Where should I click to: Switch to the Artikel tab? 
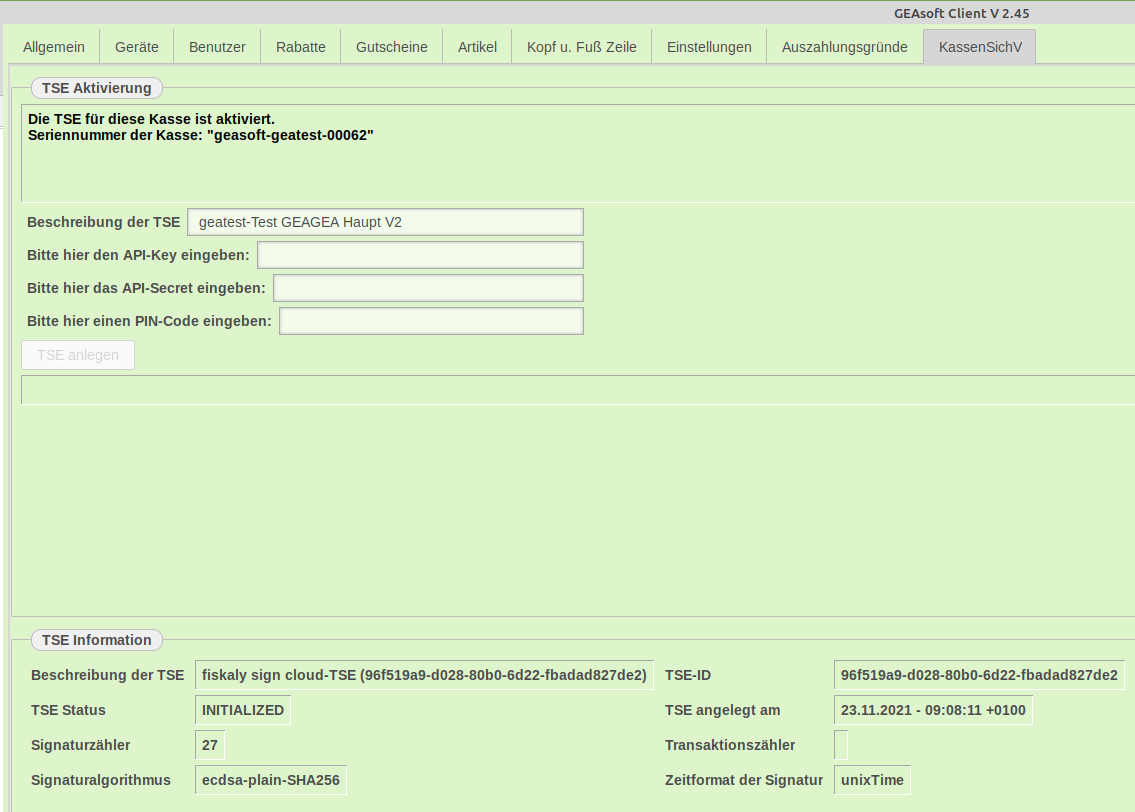tap(477, 47)
